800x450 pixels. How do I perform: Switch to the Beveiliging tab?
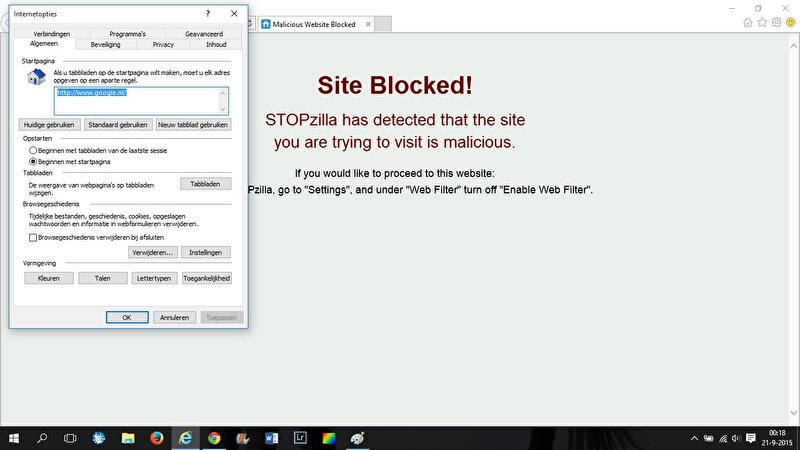click(105, 45)
